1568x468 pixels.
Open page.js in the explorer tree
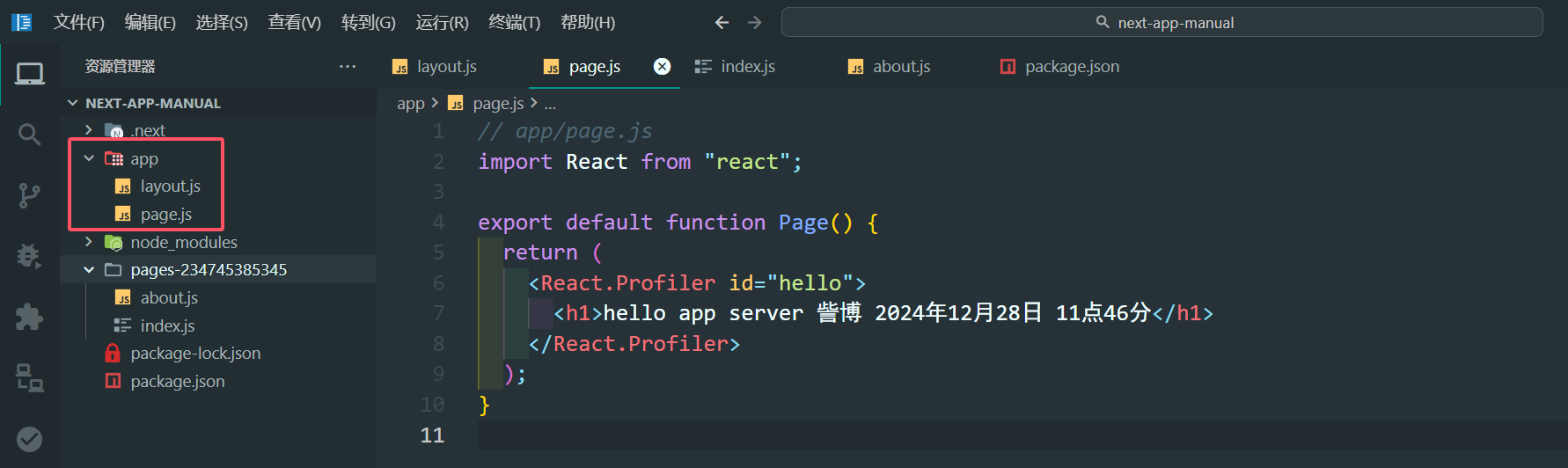pyautogui.click(x=166, y=215)
